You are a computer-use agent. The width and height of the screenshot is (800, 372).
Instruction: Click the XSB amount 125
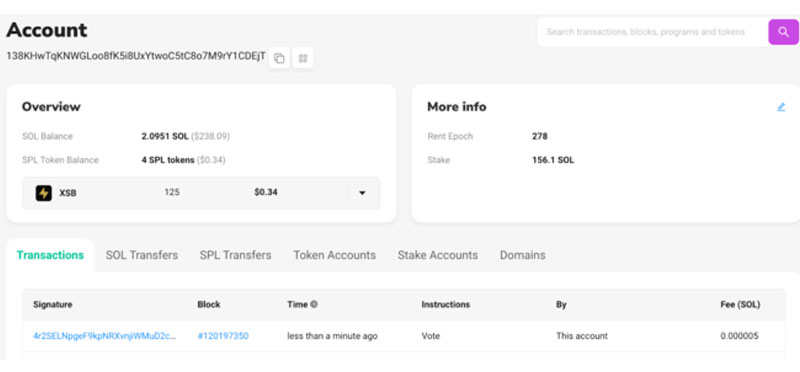tap(172, 192)
